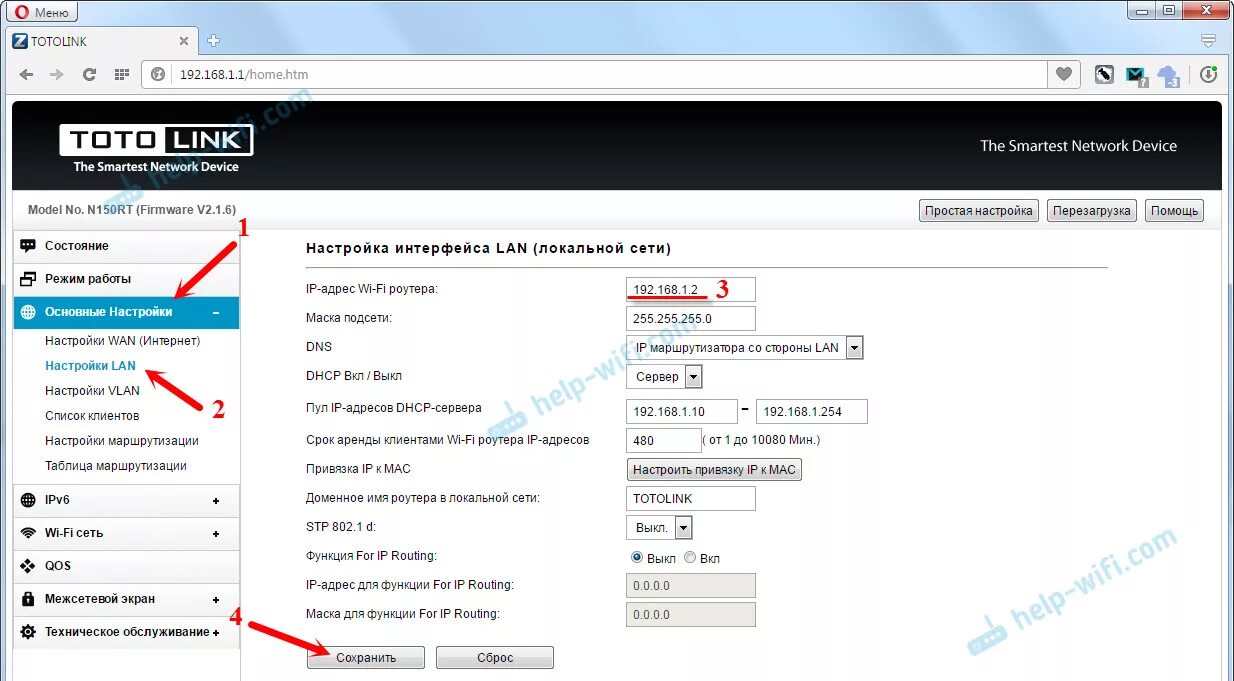Open the Состояние menu section

click(x=126, y=246)
